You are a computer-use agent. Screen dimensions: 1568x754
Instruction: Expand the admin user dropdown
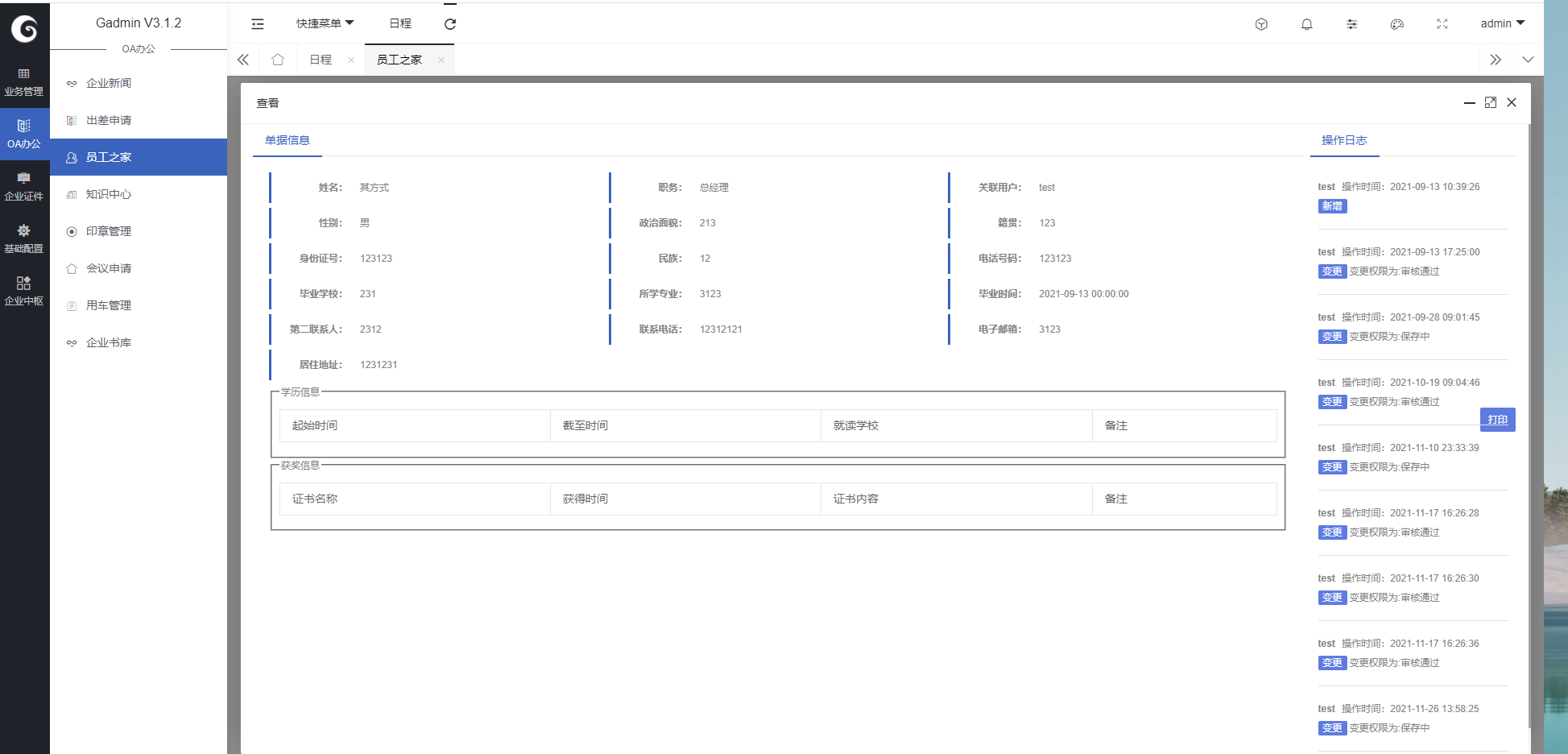point(1502,23)
